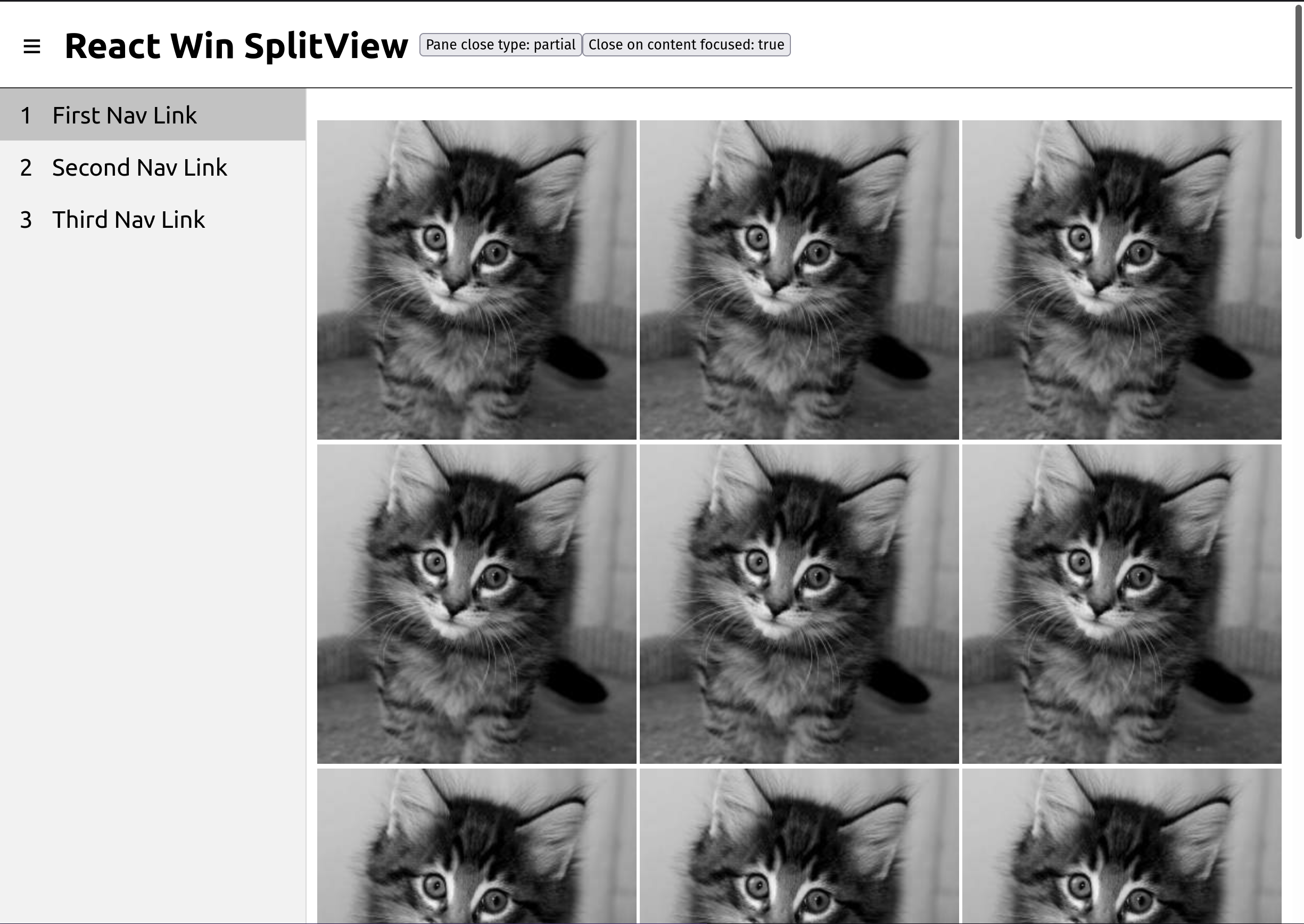Toggle Close on content focused setting
The width and height of the screenshot is (1304, 924).
[686, 45]
